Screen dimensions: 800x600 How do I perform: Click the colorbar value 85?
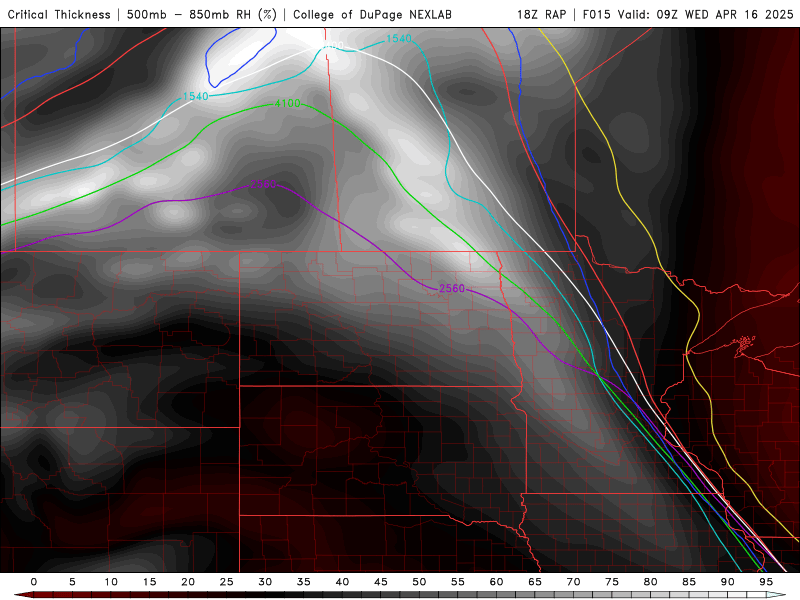[689, 582]
